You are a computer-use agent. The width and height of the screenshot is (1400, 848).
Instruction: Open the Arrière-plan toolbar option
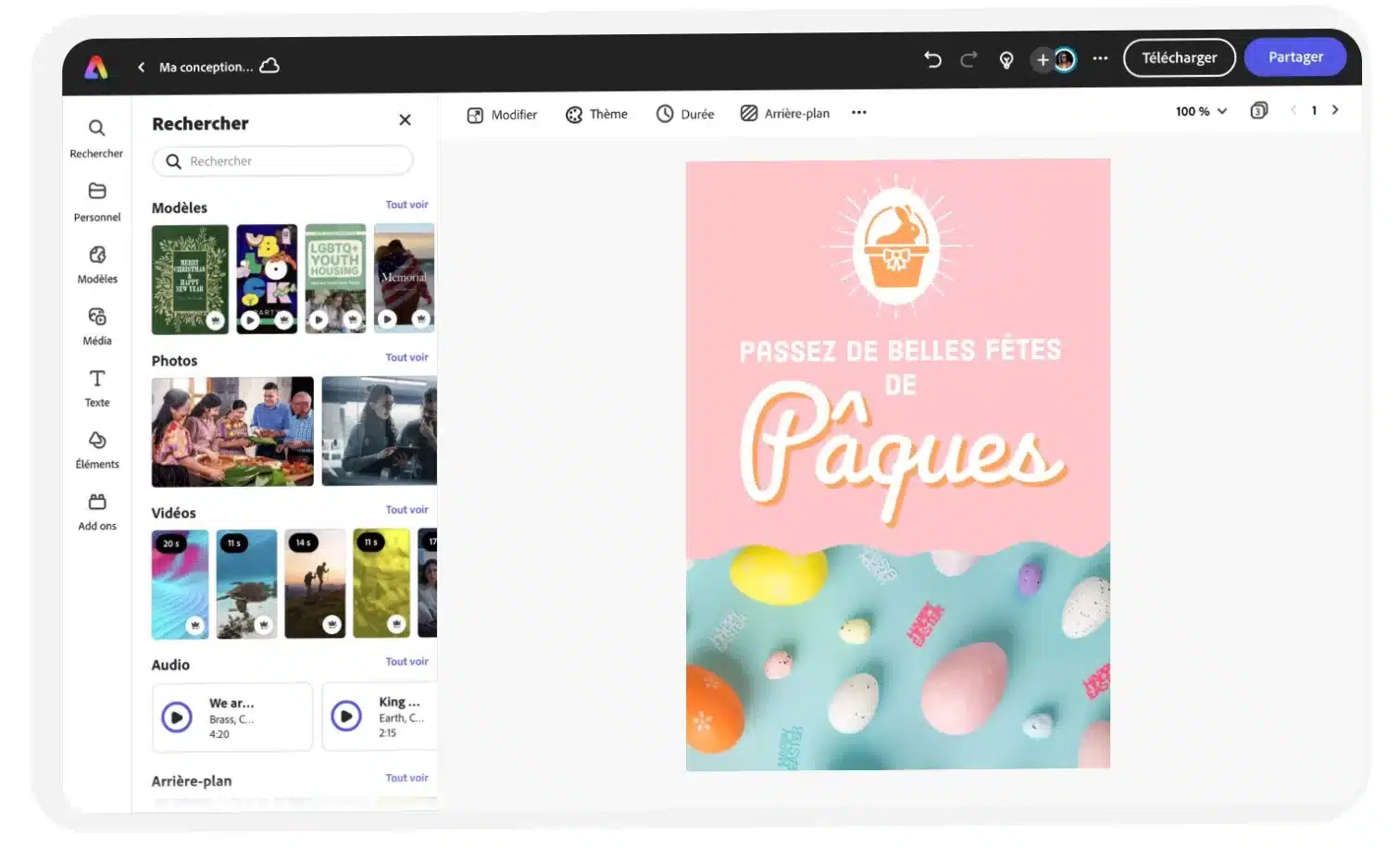click(784, 114)
